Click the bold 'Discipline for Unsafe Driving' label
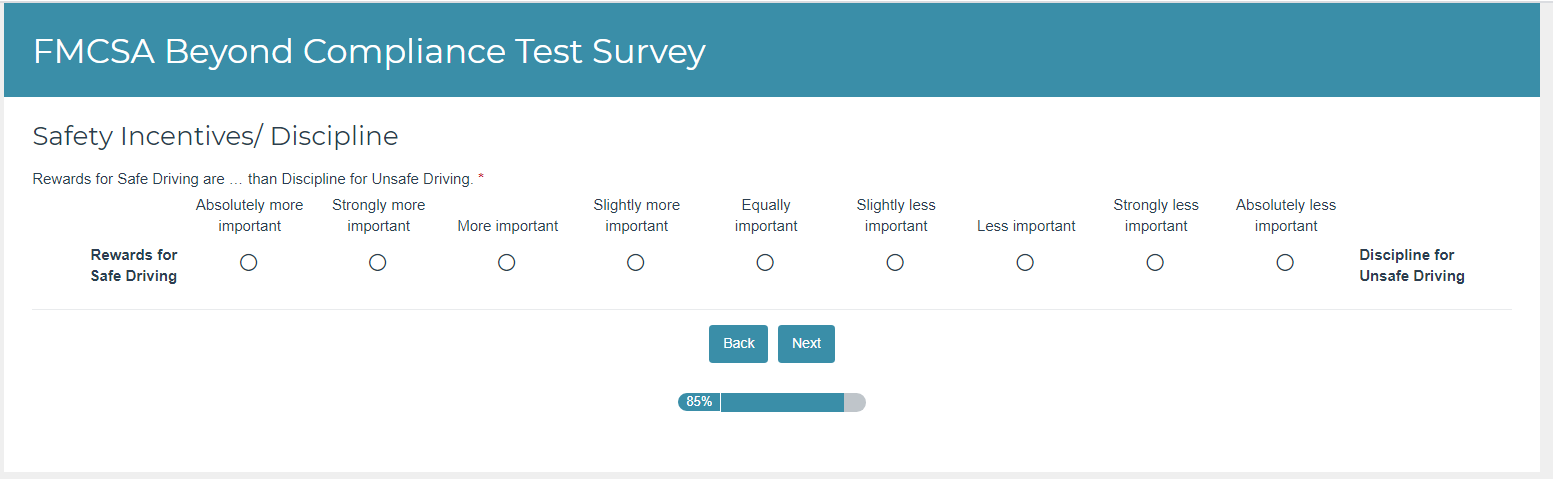Viewport: 1553px width, 479px height. pyautogui.click(x=1411, y=265)
